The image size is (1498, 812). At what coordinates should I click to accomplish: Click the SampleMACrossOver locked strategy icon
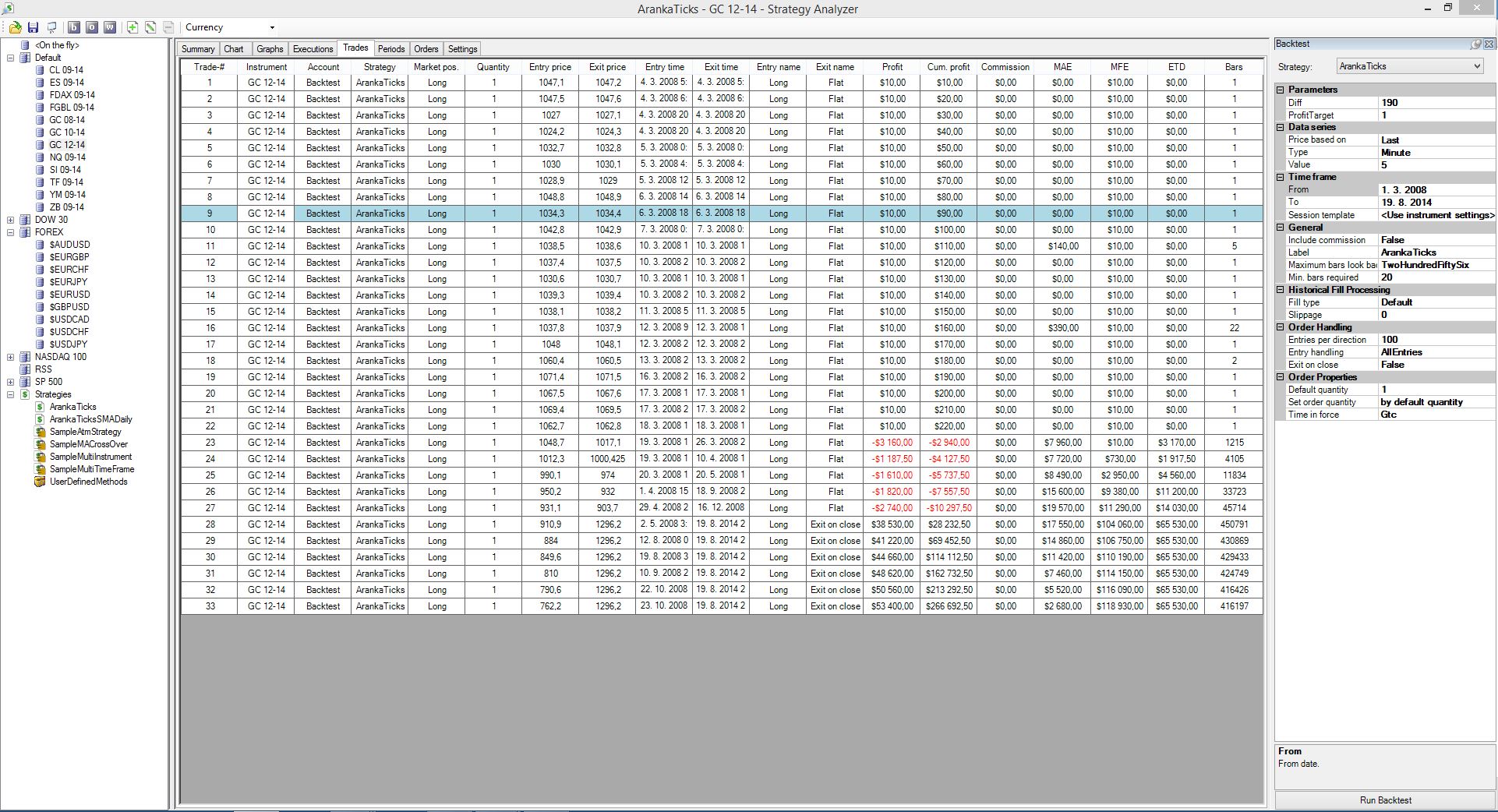click(40, 444)
